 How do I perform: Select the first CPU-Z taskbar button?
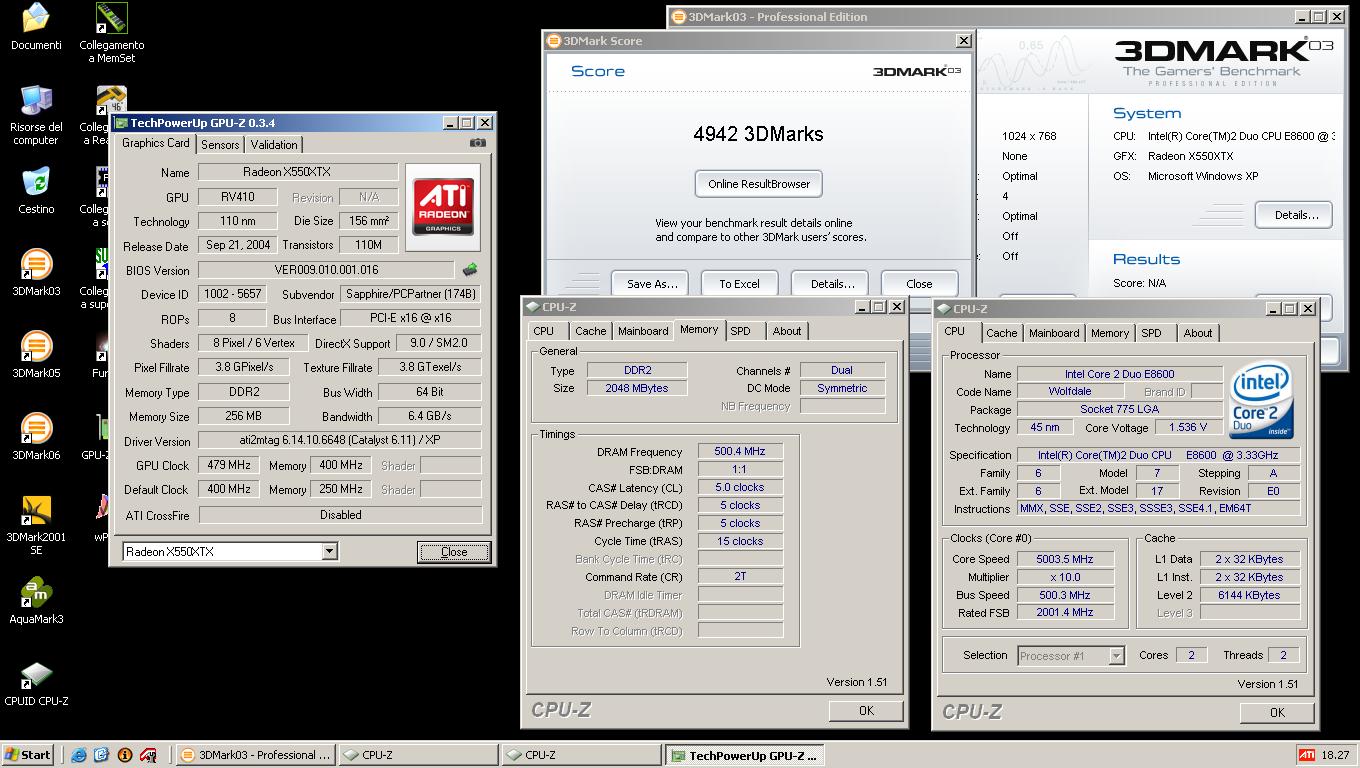point(418,755)
